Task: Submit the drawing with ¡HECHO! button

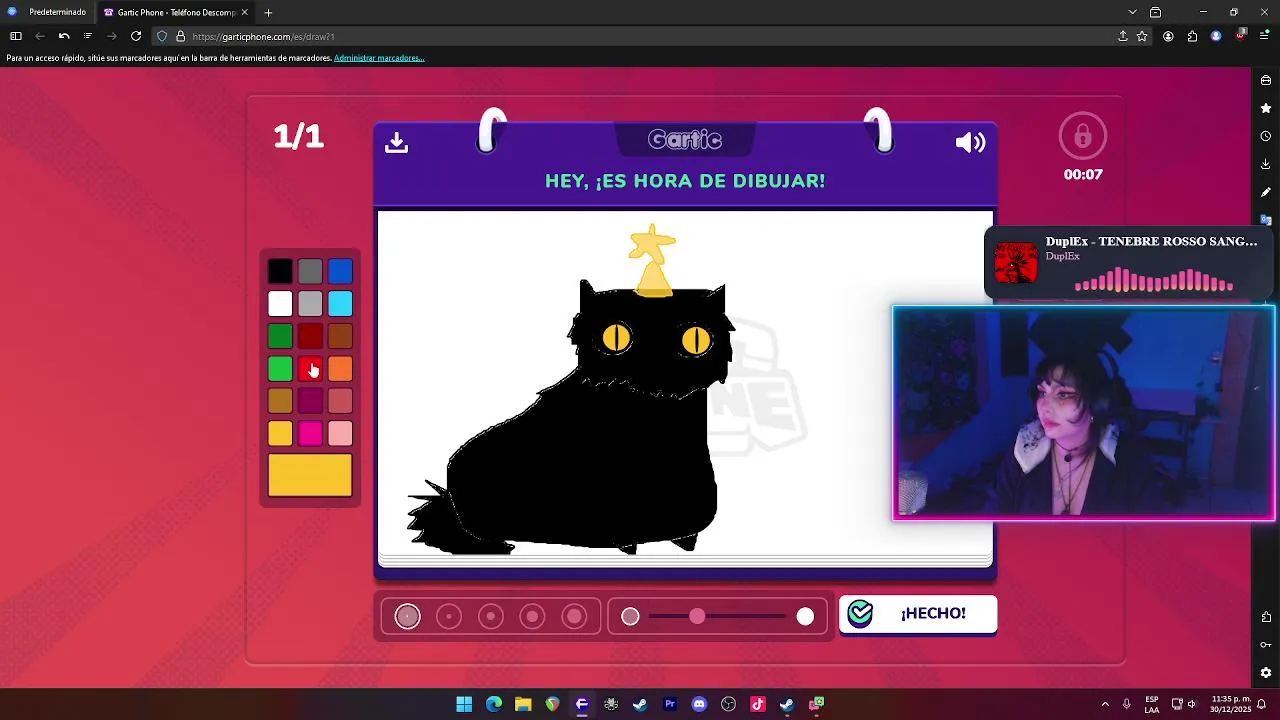Action: pyautogui.click(x=918, y=614)
